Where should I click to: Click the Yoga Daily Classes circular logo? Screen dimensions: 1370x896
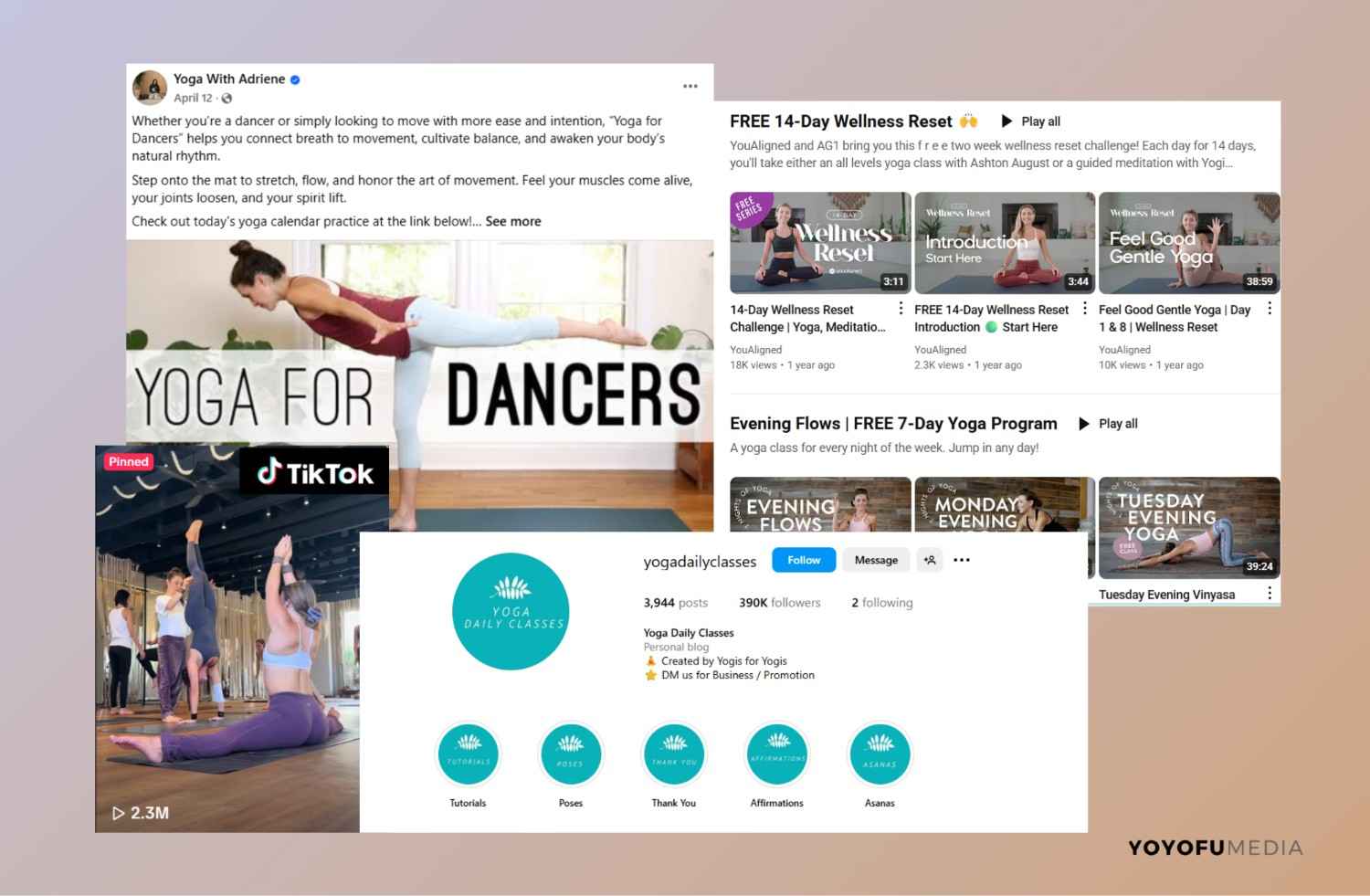(511, 611)
